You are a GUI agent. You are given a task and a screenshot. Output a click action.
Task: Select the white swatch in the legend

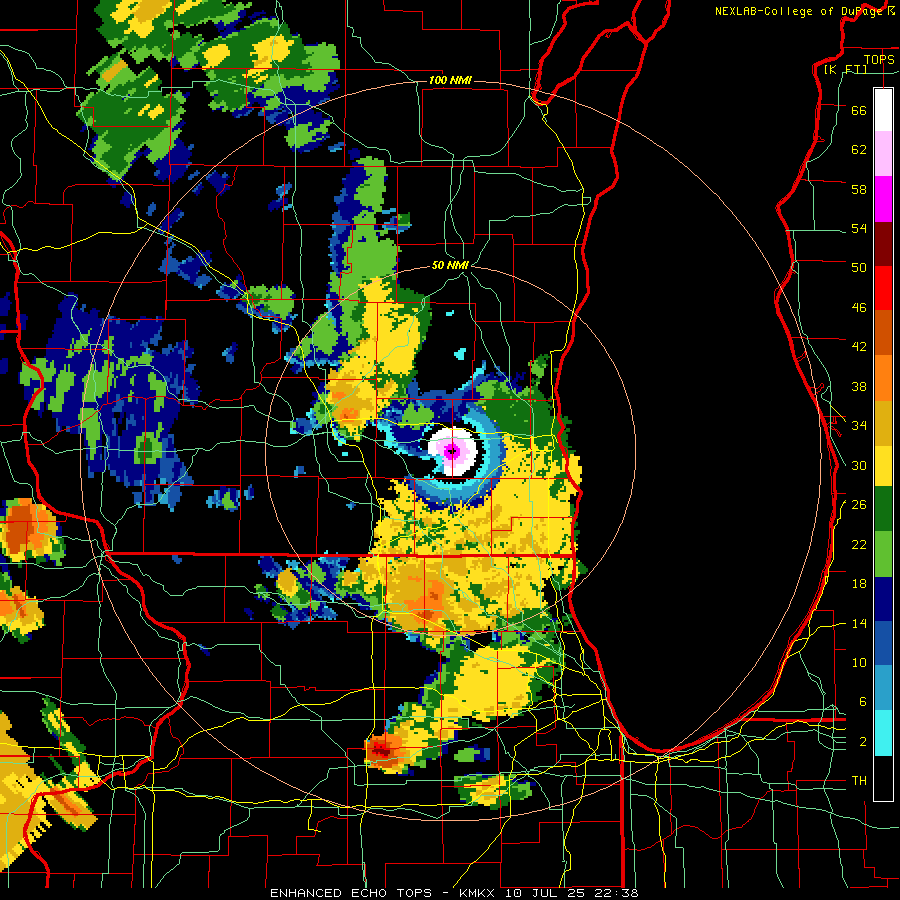pos(883,110)
